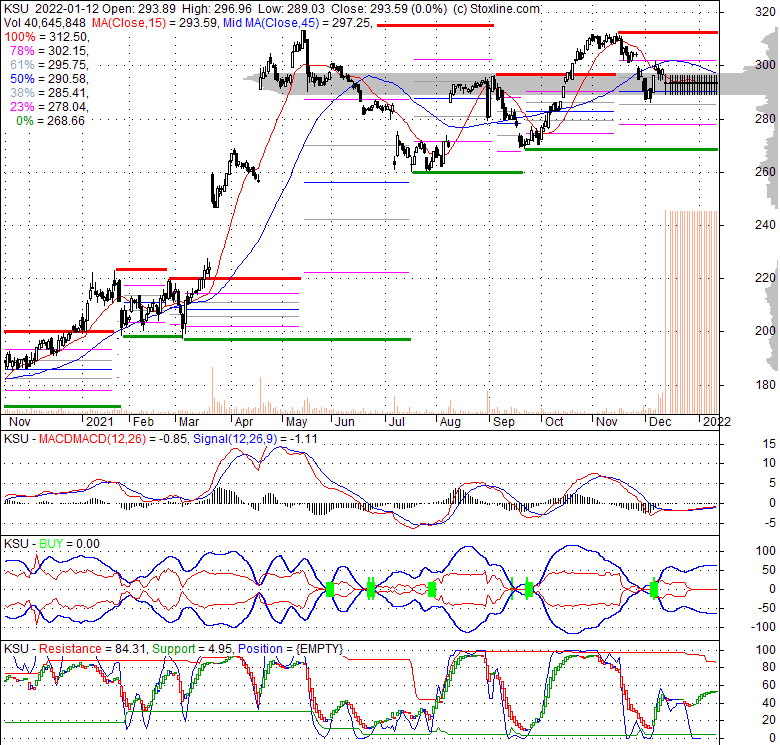Screen dimensions: 780x745
Task: Click the May month marker on timeline
Action: click(296, 422)
